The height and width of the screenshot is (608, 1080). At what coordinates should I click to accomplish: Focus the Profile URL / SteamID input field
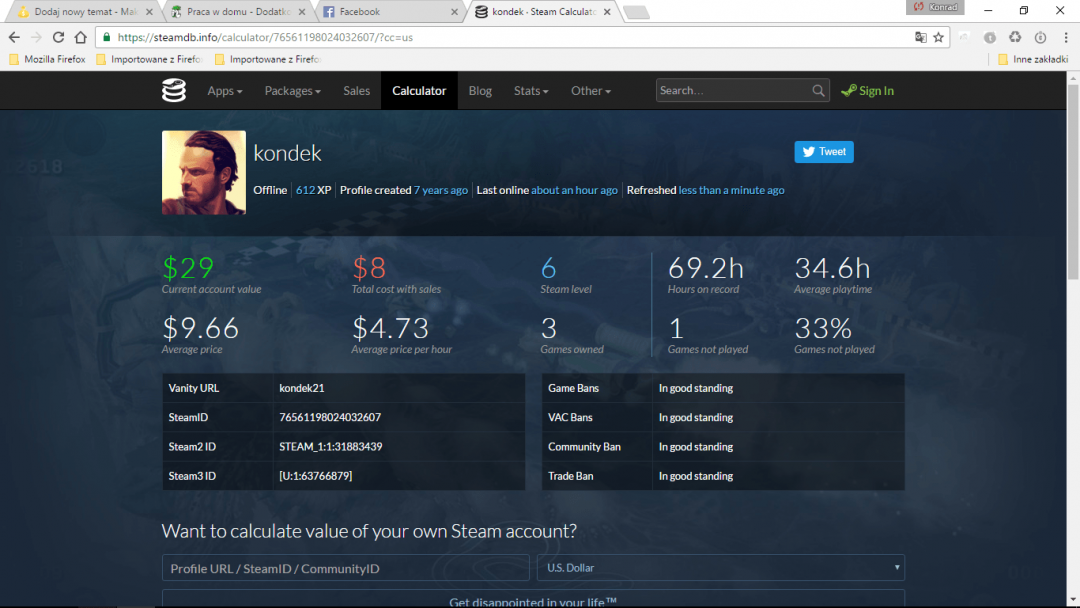tap(345, 568)
